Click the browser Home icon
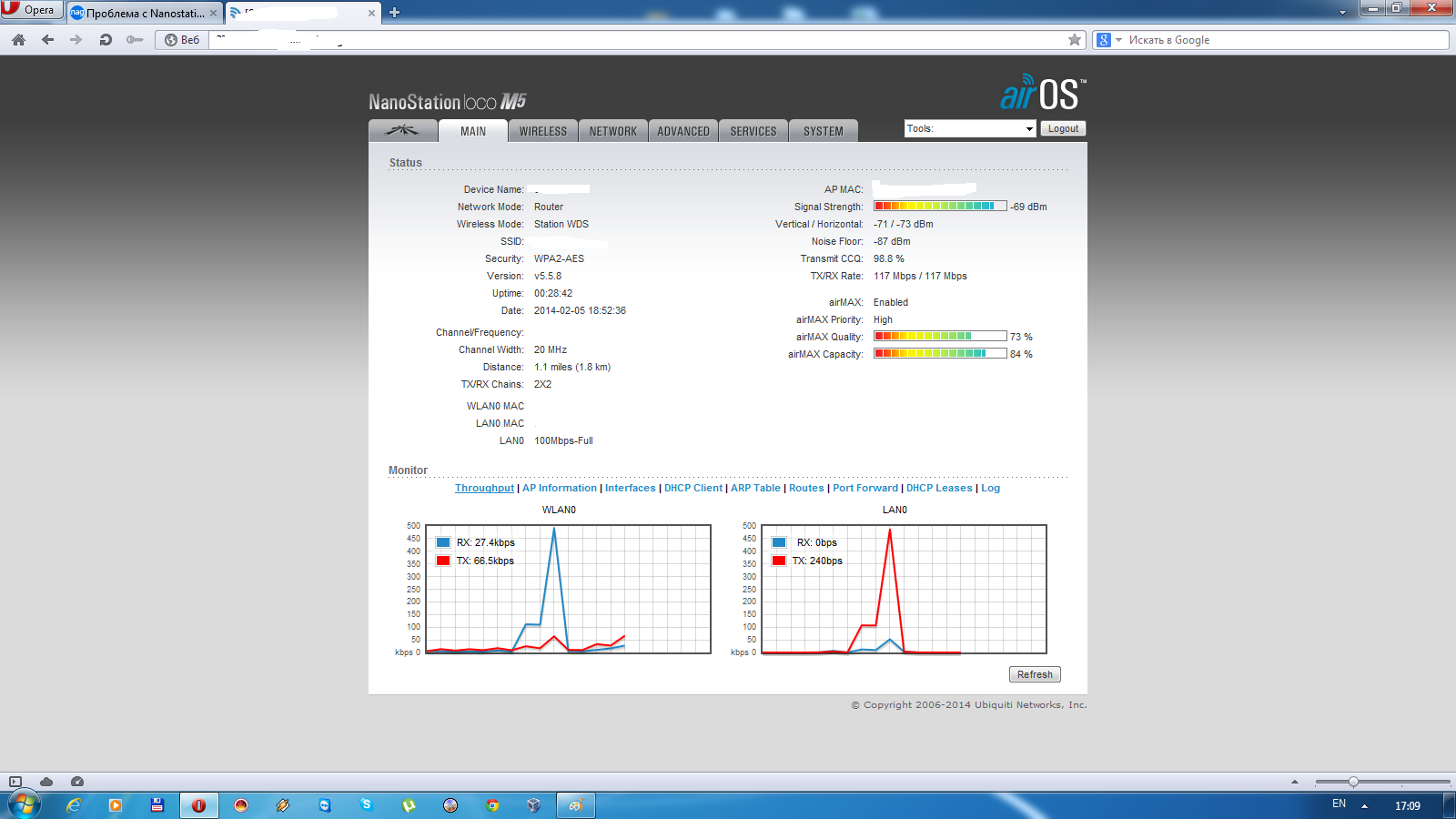This screenshot has height=819, width=1456. [18, 40]
